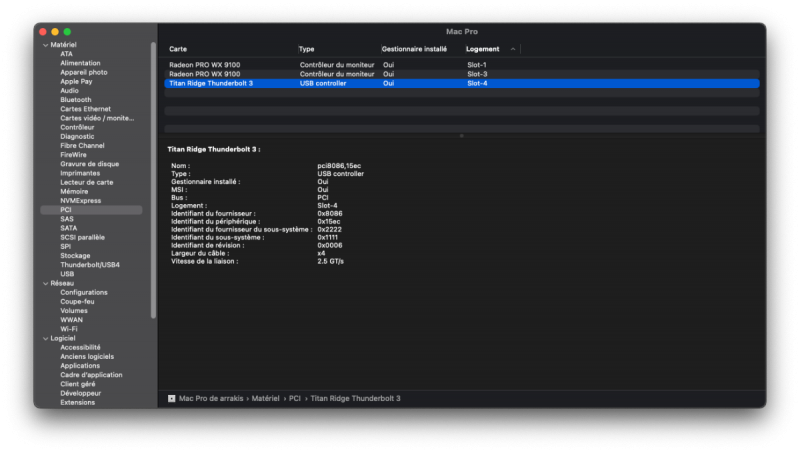Select the Radeon PRO WX 9100 Slot-3 row
The width and height of the screenshot is (800, 453).
click(x=462, y=74)
